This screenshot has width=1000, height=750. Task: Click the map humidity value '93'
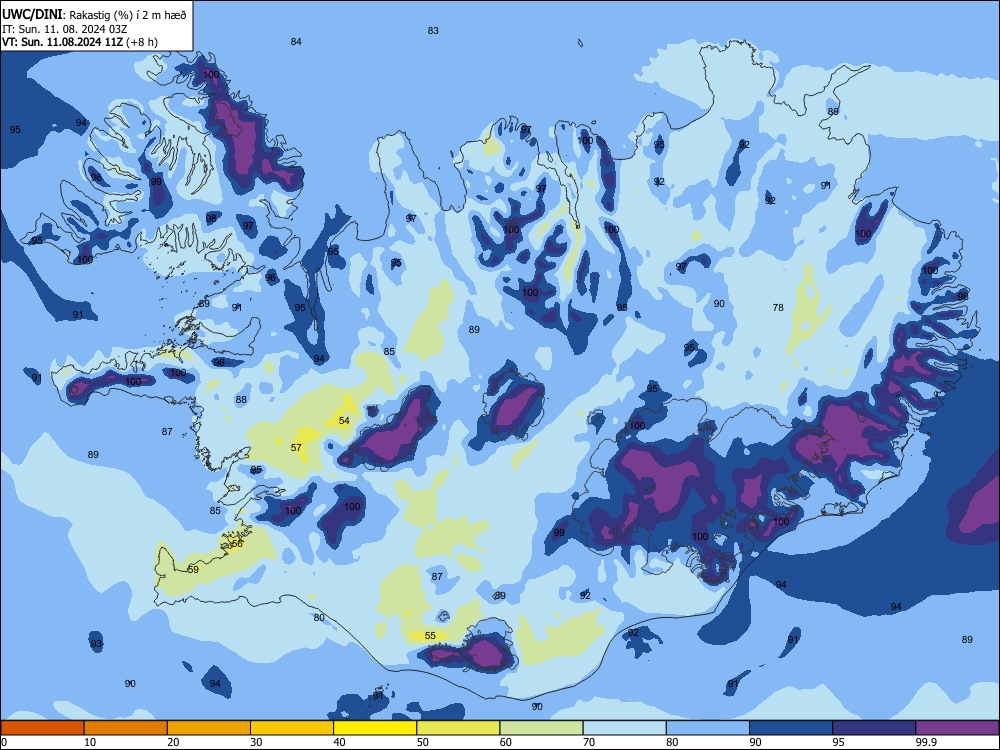click(x=96, y=643)
